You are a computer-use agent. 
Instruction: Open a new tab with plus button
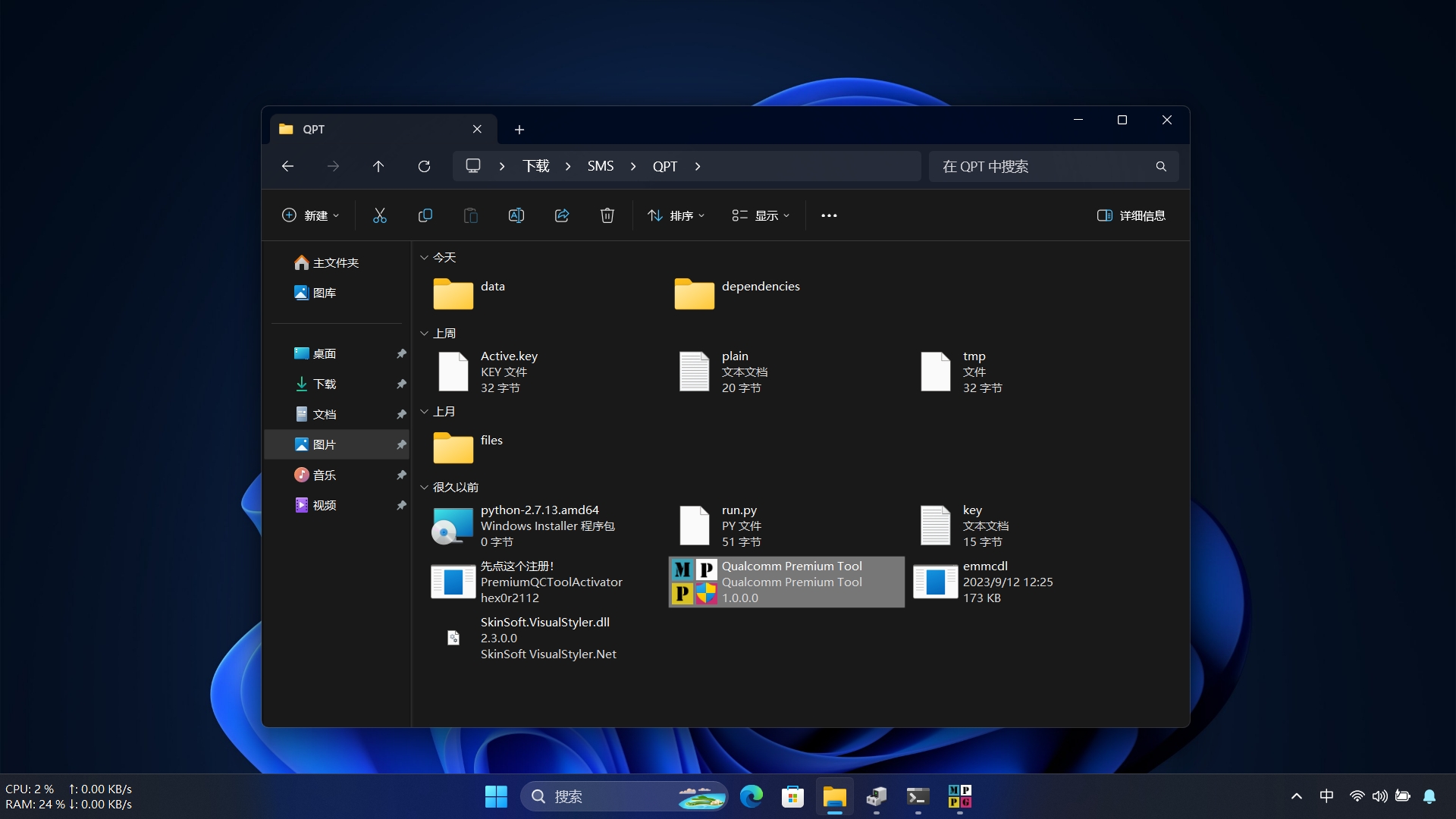tap(519, 130)
